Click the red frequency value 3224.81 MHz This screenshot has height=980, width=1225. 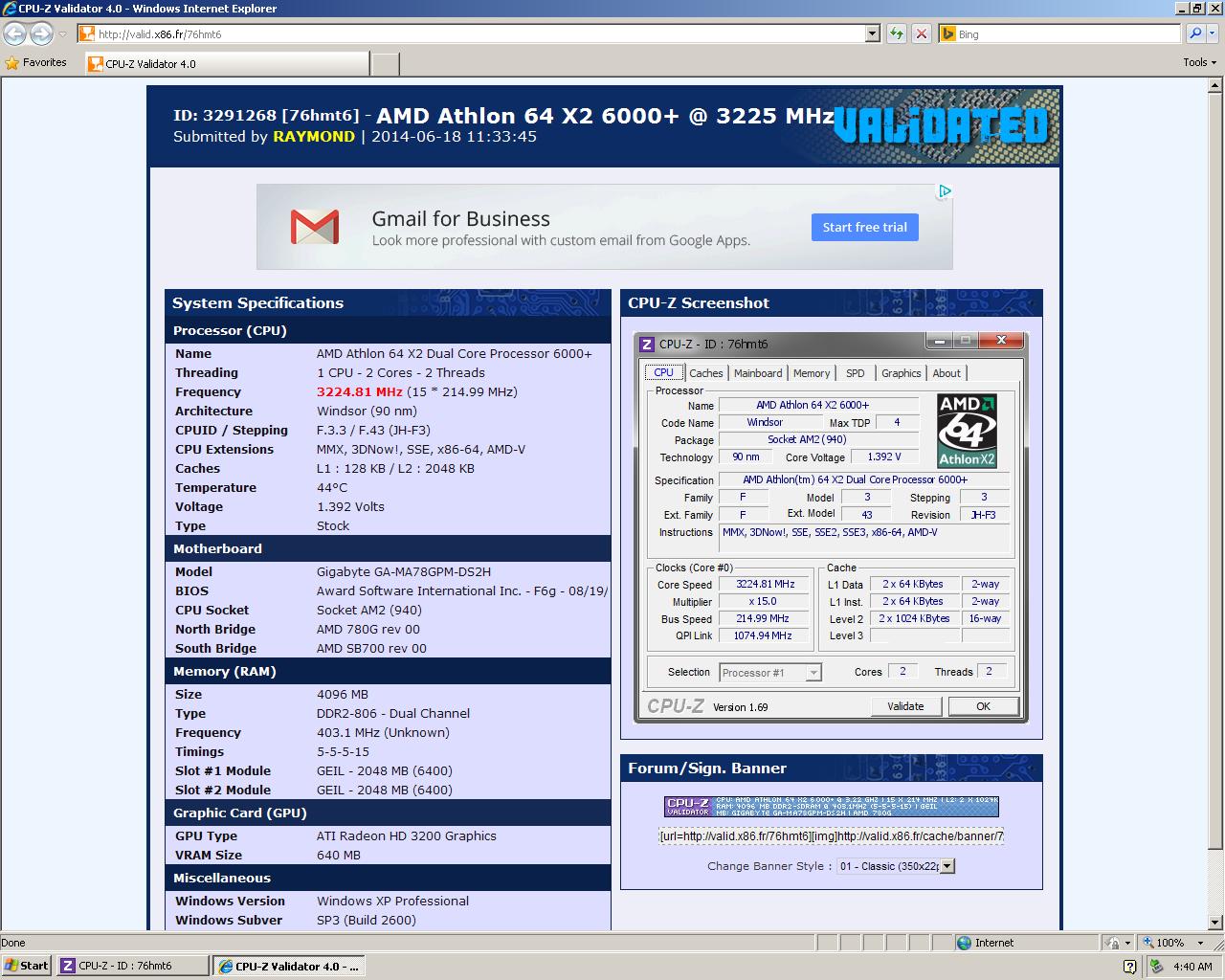(x=360, y=391)
